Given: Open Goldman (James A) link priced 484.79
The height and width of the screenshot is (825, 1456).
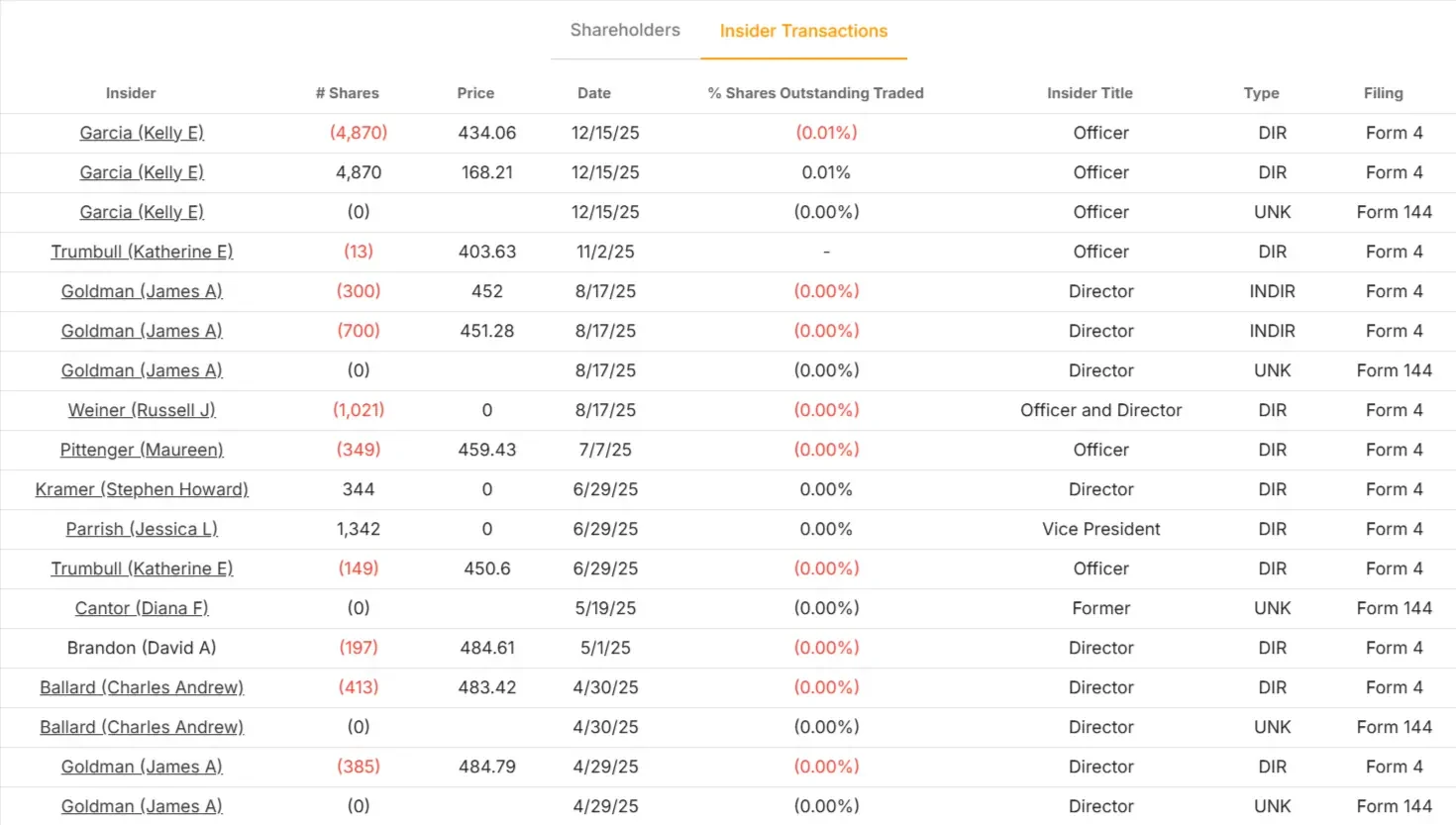Looking at the screenshot, I should [142, 767].
